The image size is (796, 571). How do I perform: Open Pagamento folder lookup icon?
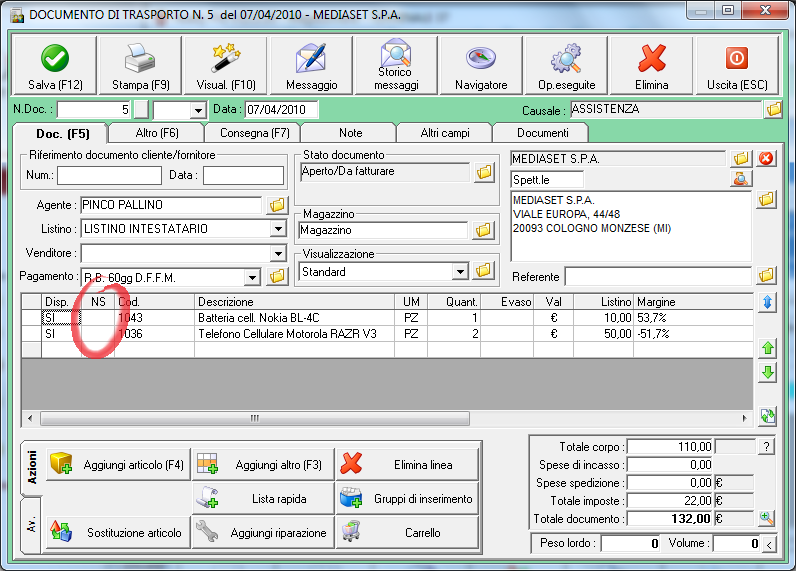[277, 276]
